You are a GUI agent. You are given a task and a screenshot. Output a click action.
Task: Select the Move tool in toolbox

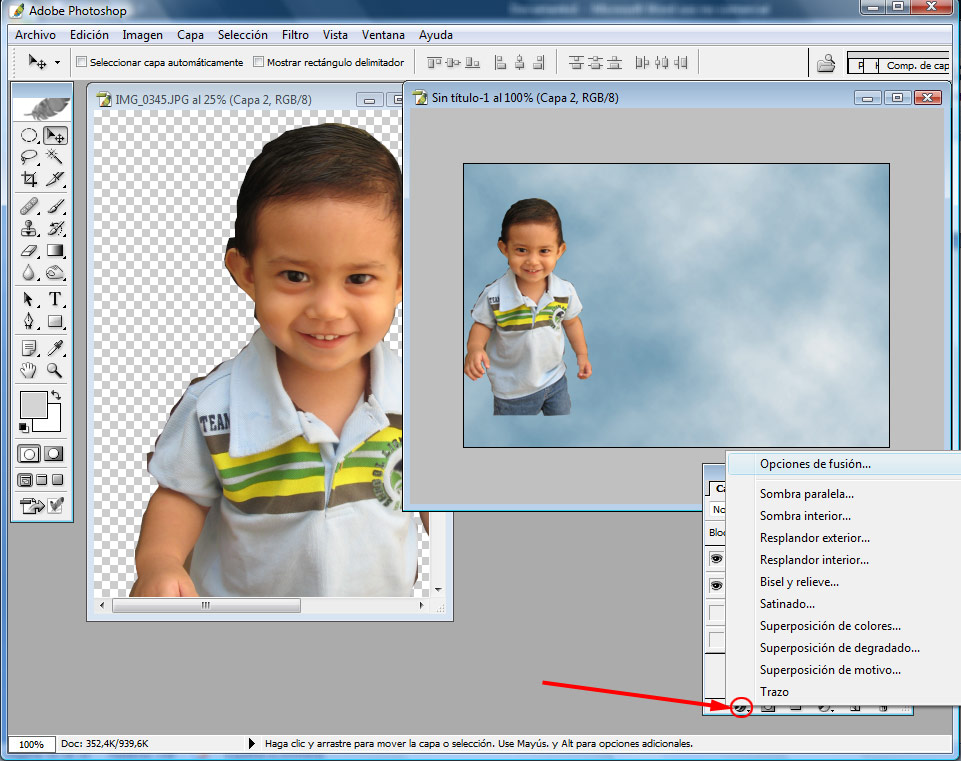coord(55,135)
